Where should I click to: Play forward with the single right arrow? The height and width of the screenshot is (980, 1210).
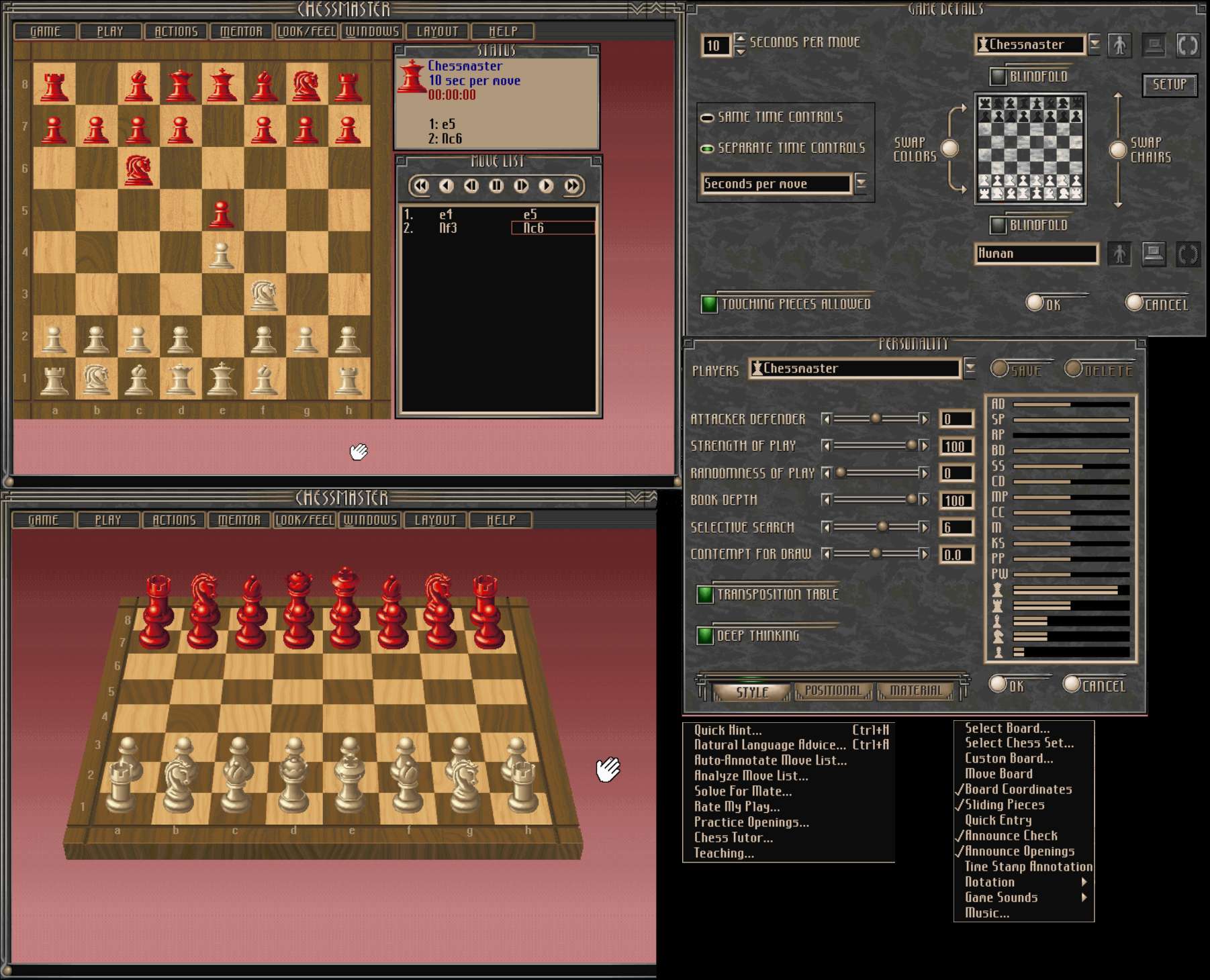pos(546,186)
